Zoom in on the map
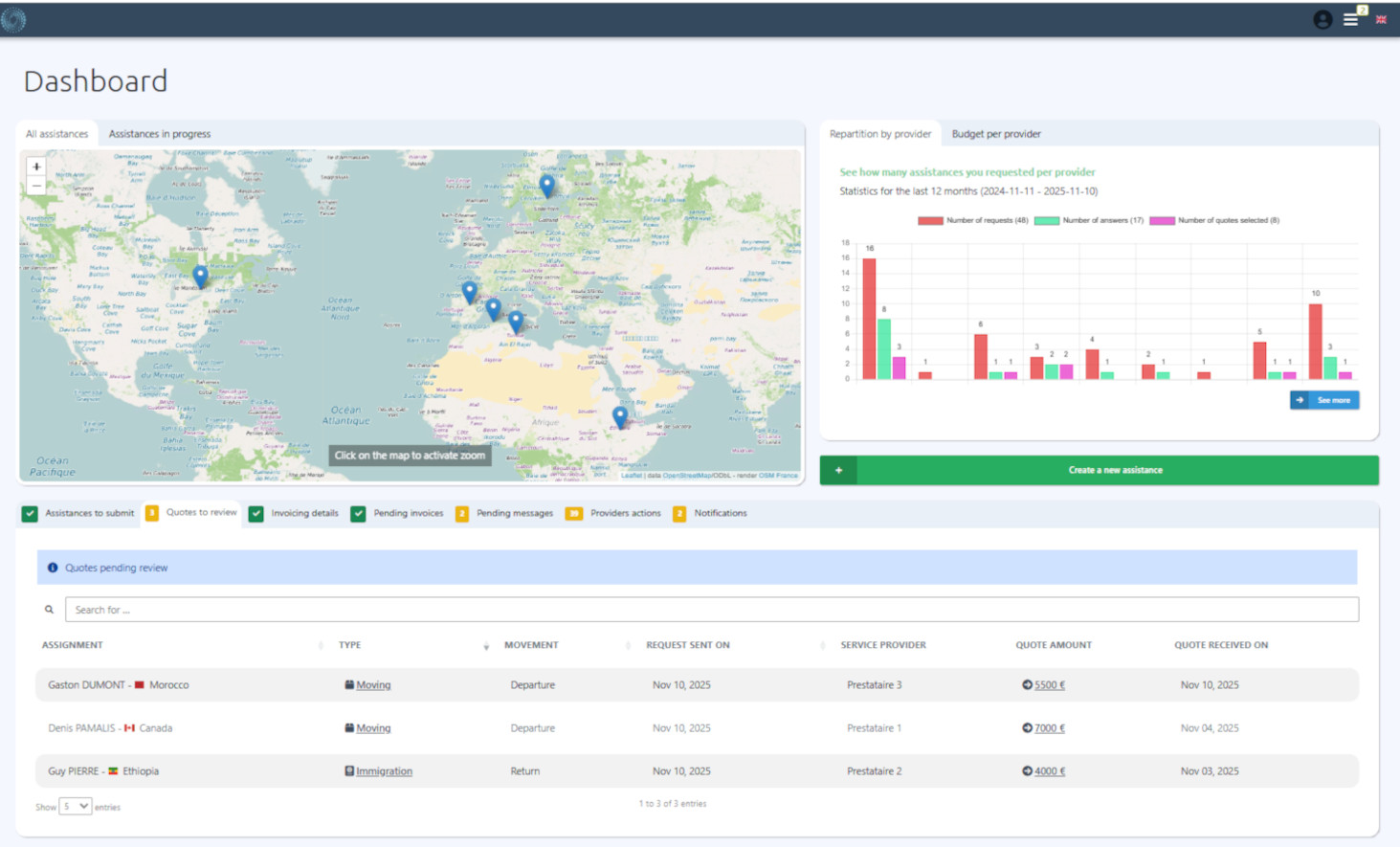The image size is (1400, 847). click(36, 167)
